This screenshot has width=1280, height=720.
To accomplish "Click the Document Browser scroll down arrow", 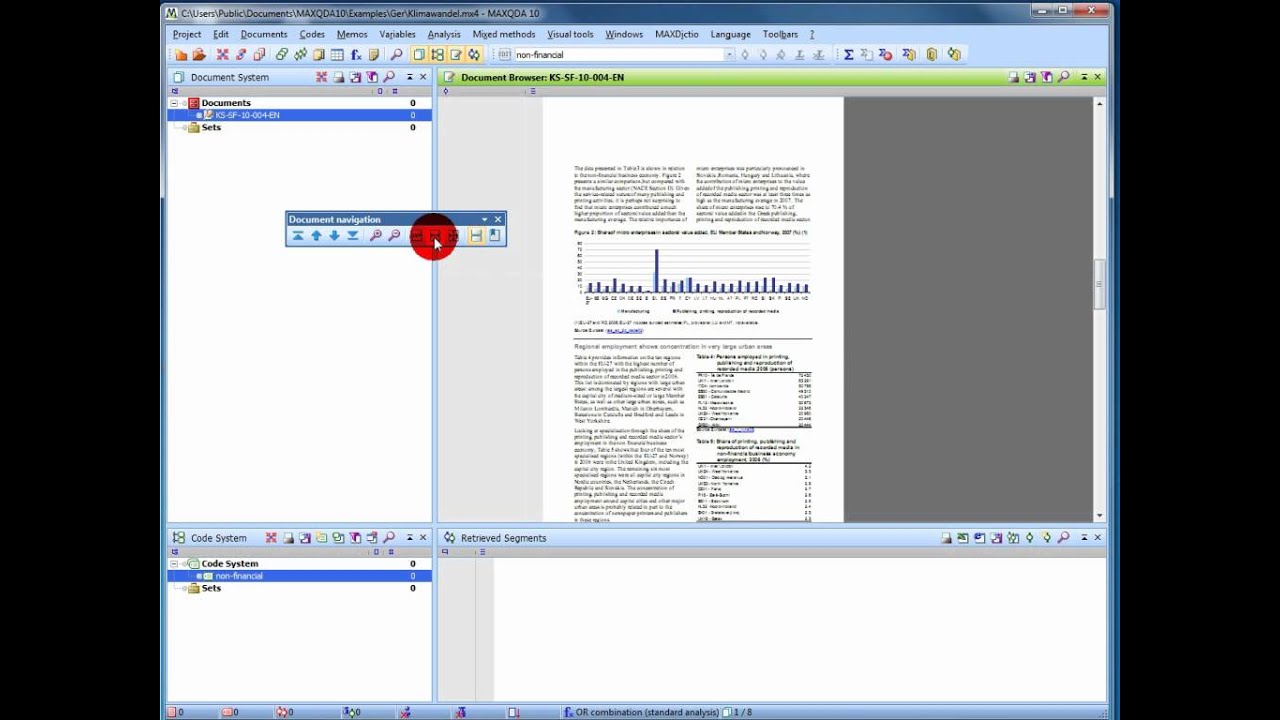I will point(1099,516).
